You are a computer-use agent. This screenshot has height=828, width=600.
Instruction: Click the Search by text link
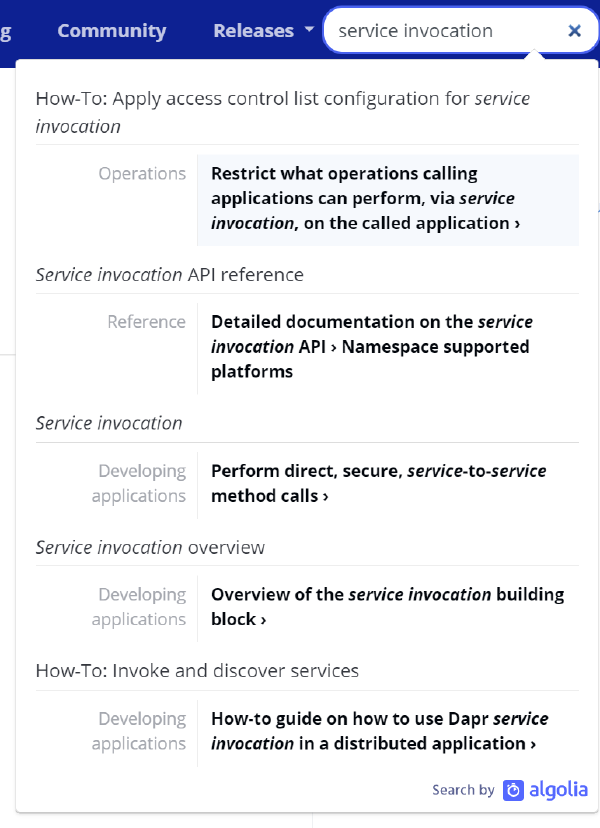tap(463, 790)
